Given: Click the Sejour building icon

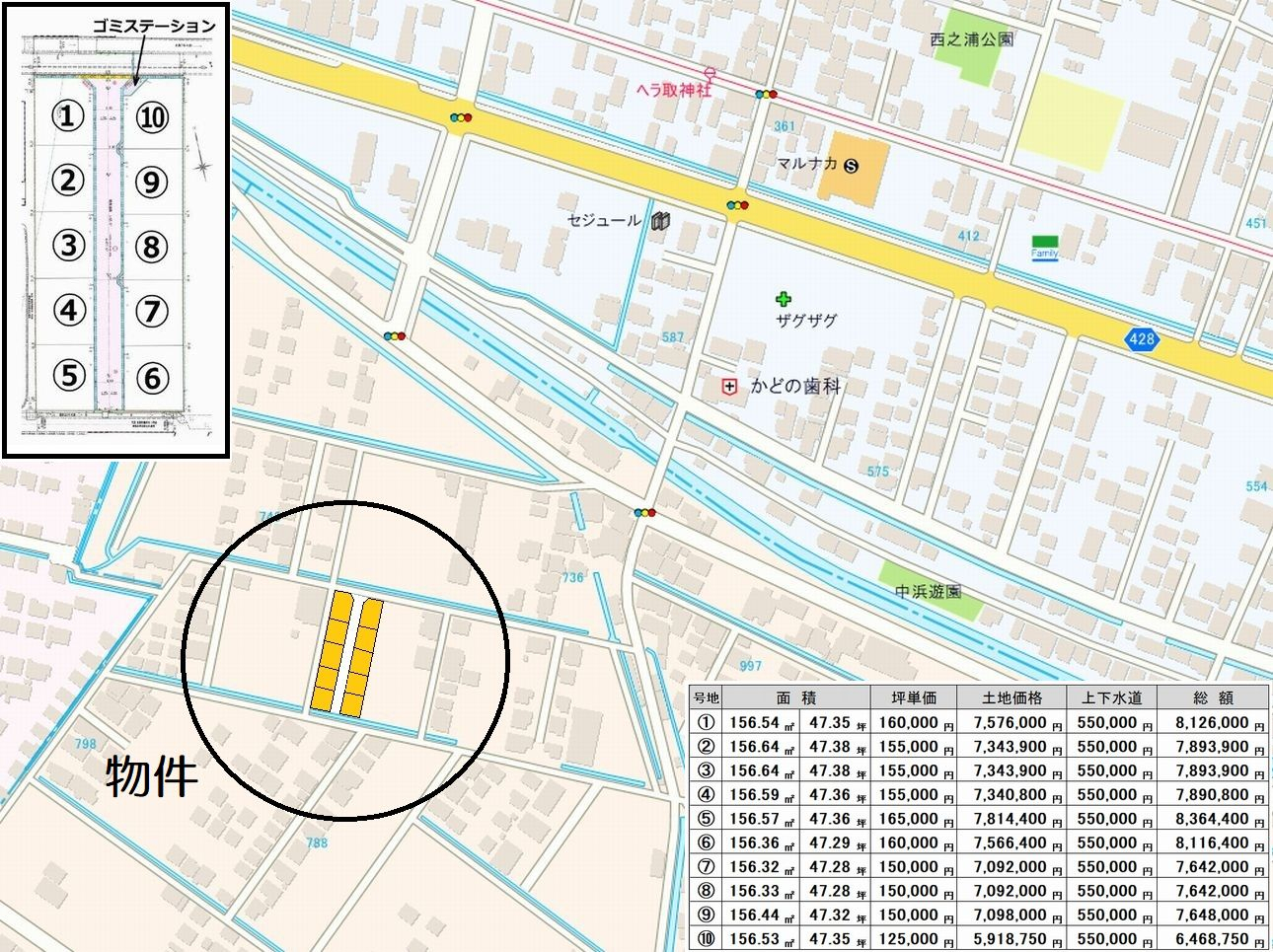Looking at the screenshot, I should pos(660,221).
